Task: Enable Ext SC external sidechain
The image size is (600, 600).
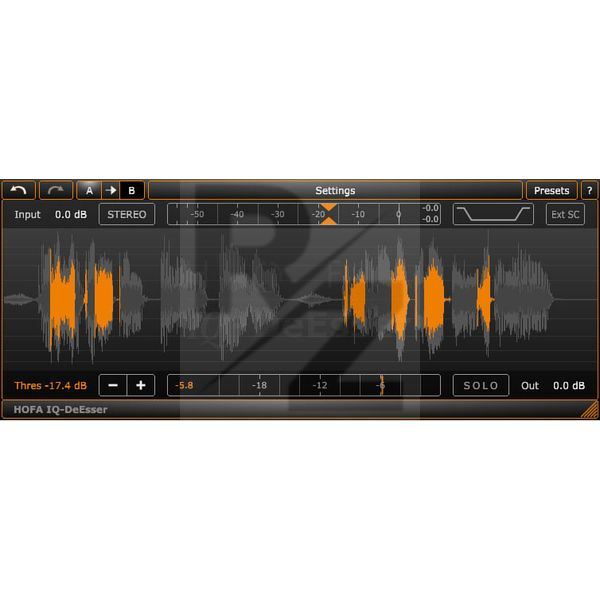Action: point(565,214)
